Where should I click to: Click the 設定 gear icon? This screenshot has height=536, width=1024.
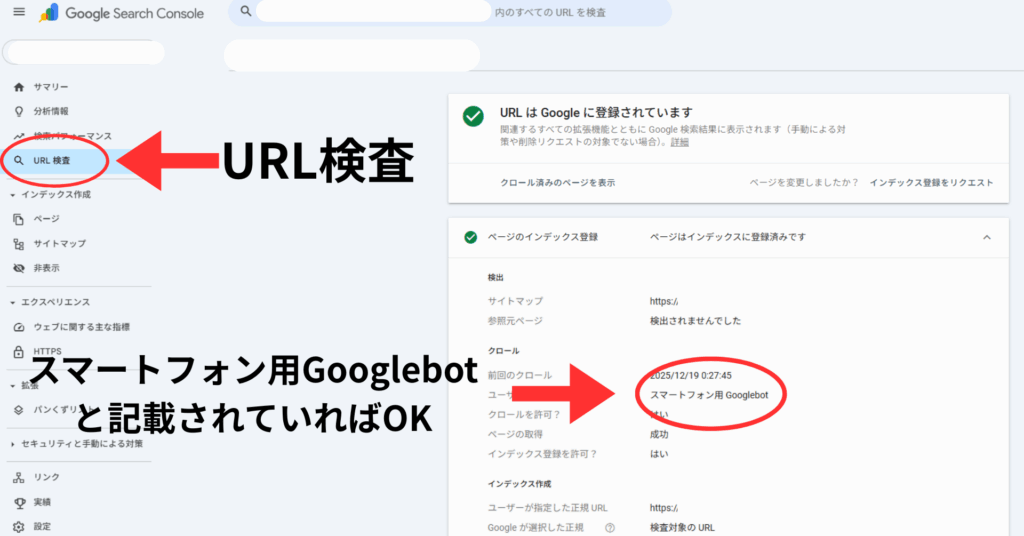click(19, 527)
